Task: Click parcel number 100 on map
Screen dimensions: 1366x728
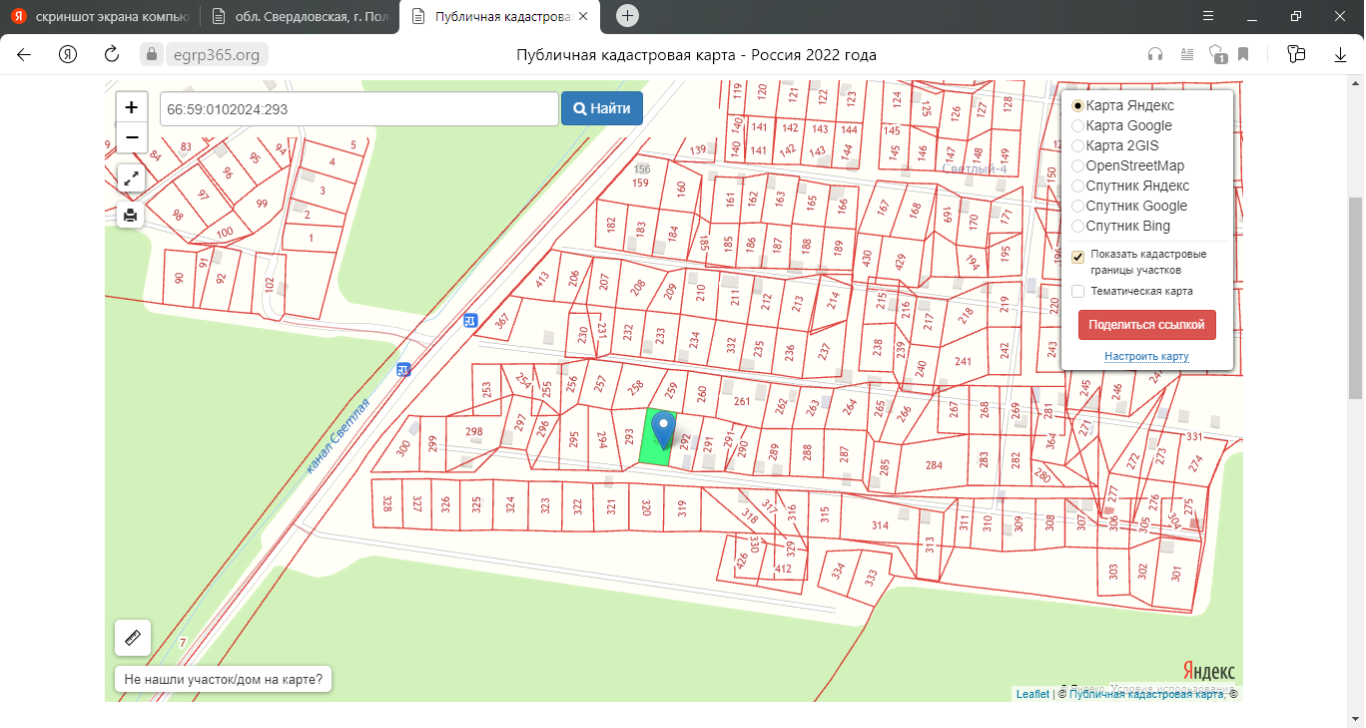Action: pos(224,232)
